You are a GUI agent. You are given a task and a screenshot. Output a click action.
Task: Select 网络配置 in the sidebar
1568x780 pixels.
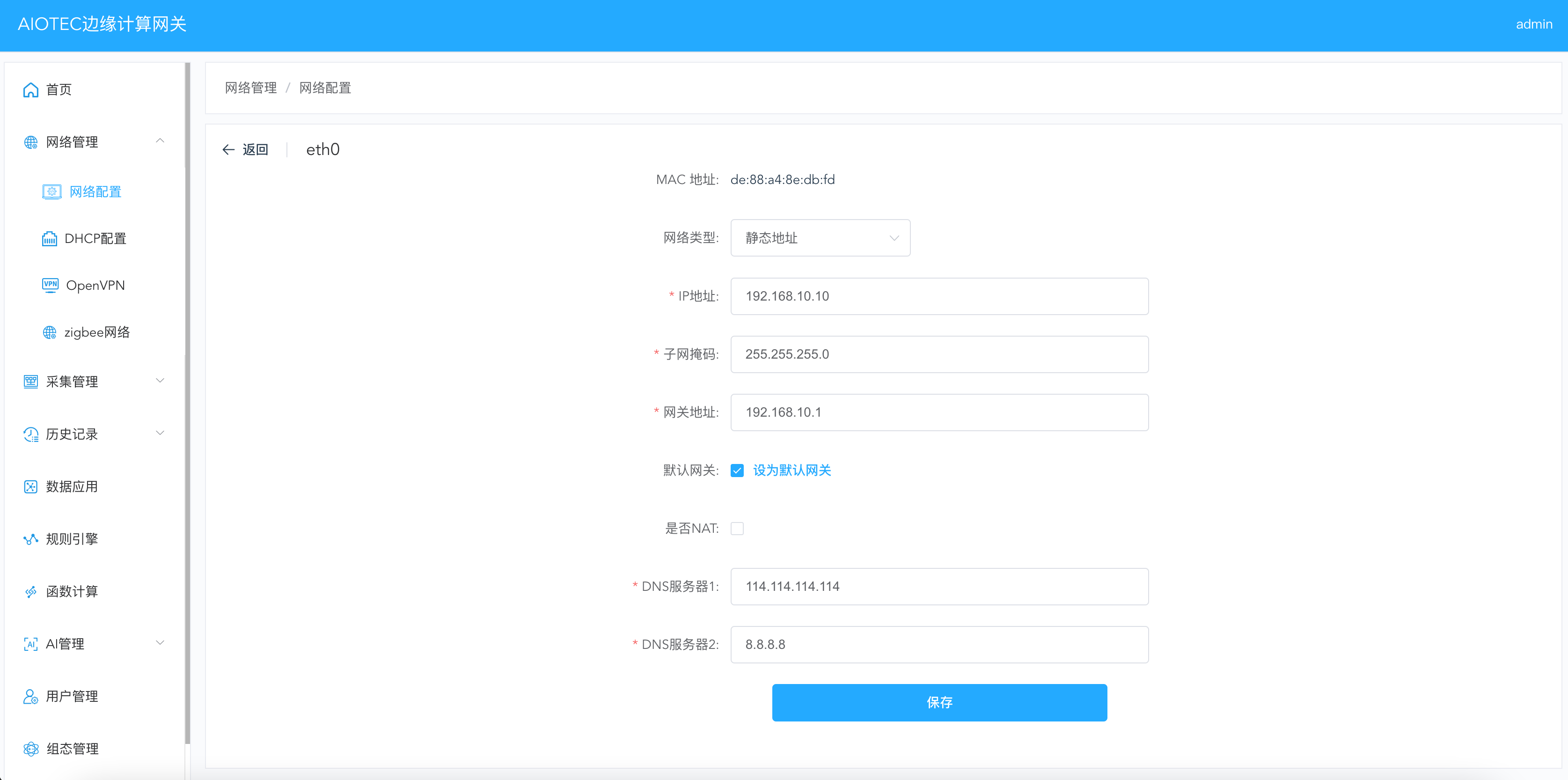pyautogui.click(x=95, y=192)
